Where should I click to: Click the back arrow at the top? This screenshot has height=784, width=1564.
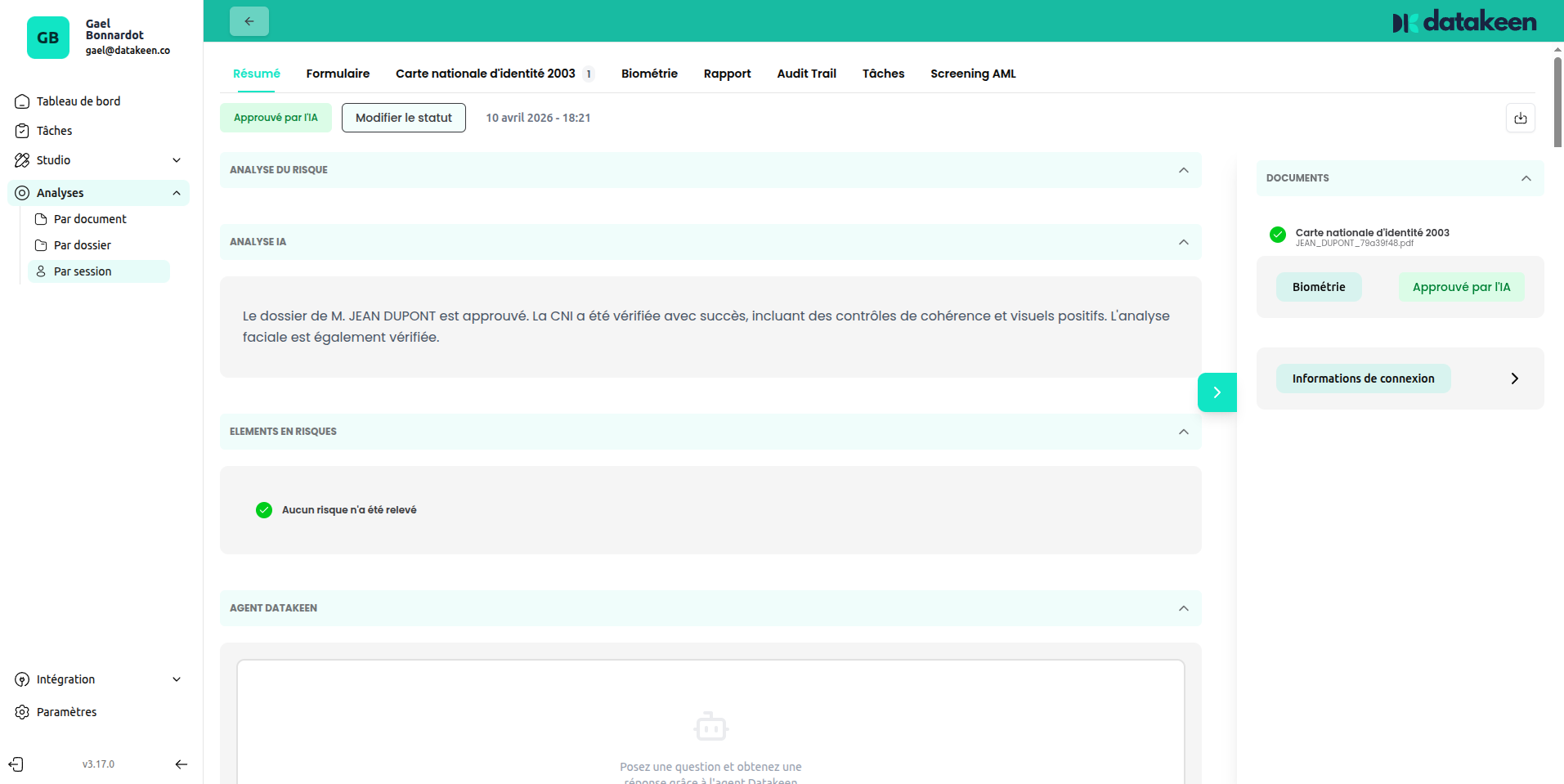point(249,21)
